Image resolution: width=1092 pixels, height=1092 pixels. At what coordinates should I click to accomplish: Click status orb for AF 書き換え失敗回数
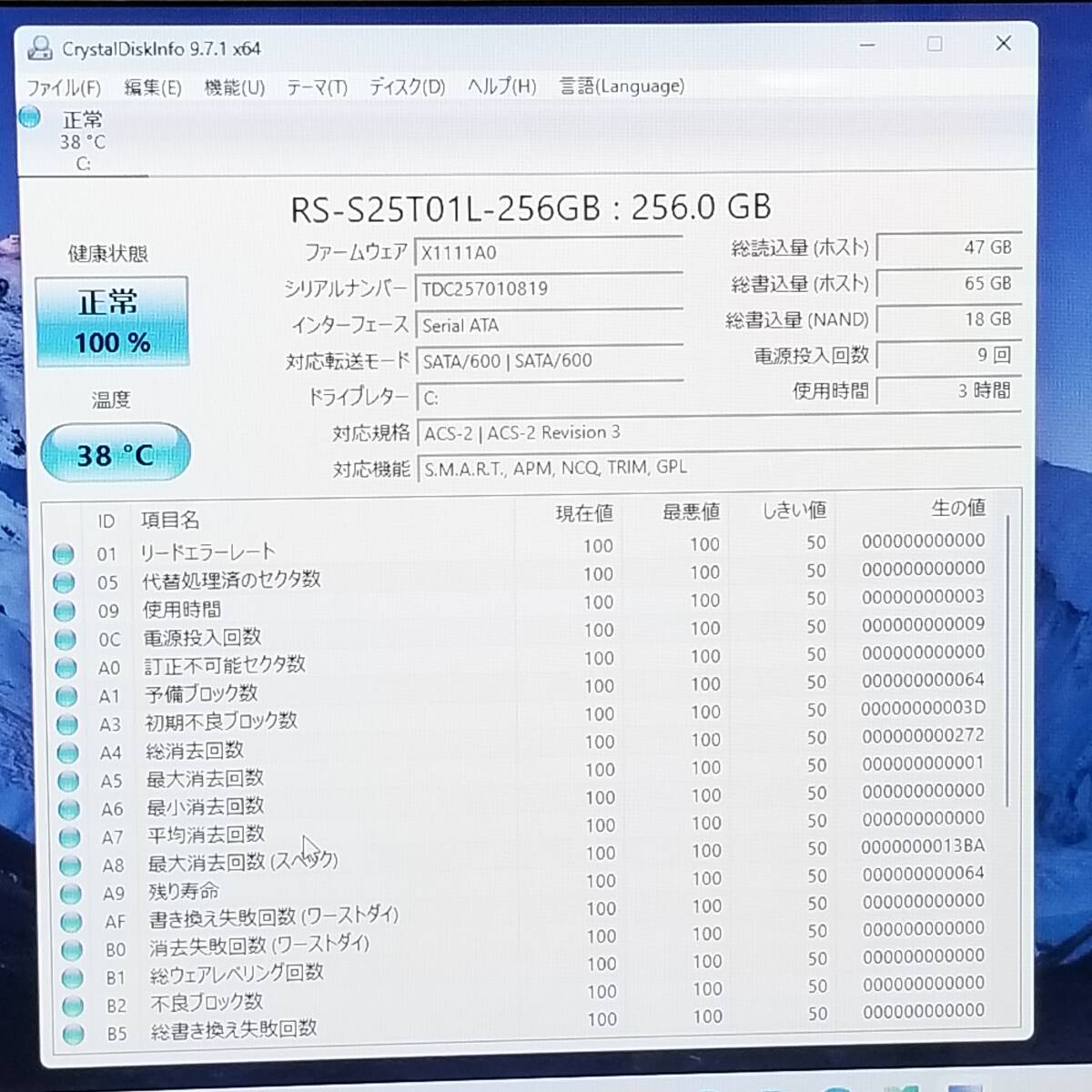pyautogui.click(x=71, y=922)
